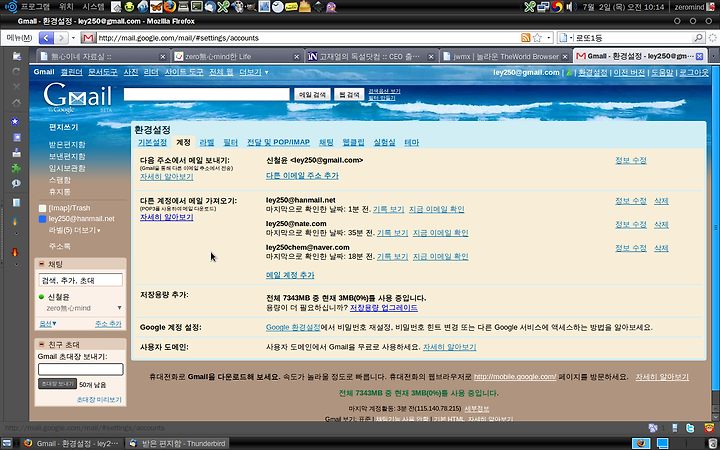Switch to the zero無心mind한 Life tab
The width and height of the screenshot is (720, 450).
click(238, 56)
